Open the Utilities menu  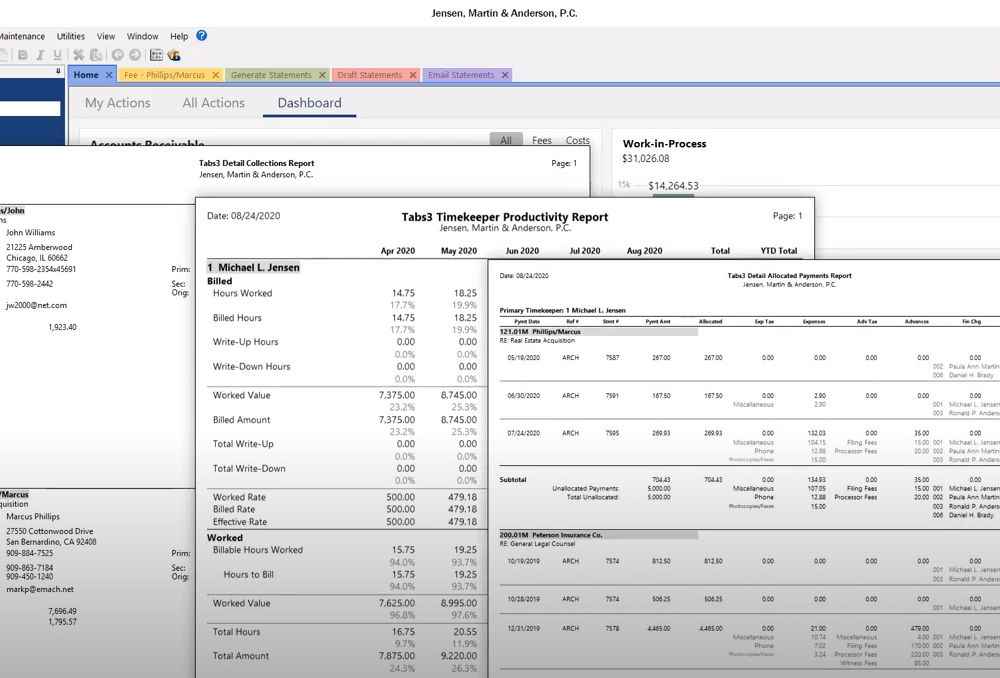(x=71, y=36)
